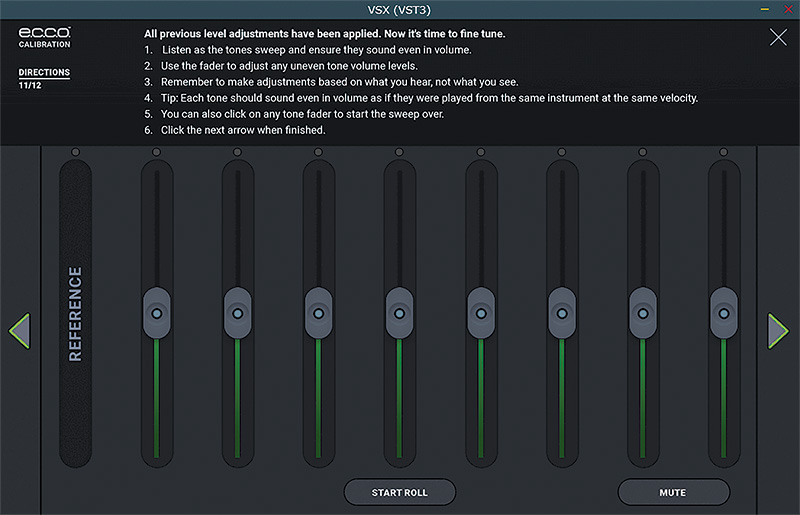Click the fourth tone fader handle
Screen dimensions: 800x515
399,313
